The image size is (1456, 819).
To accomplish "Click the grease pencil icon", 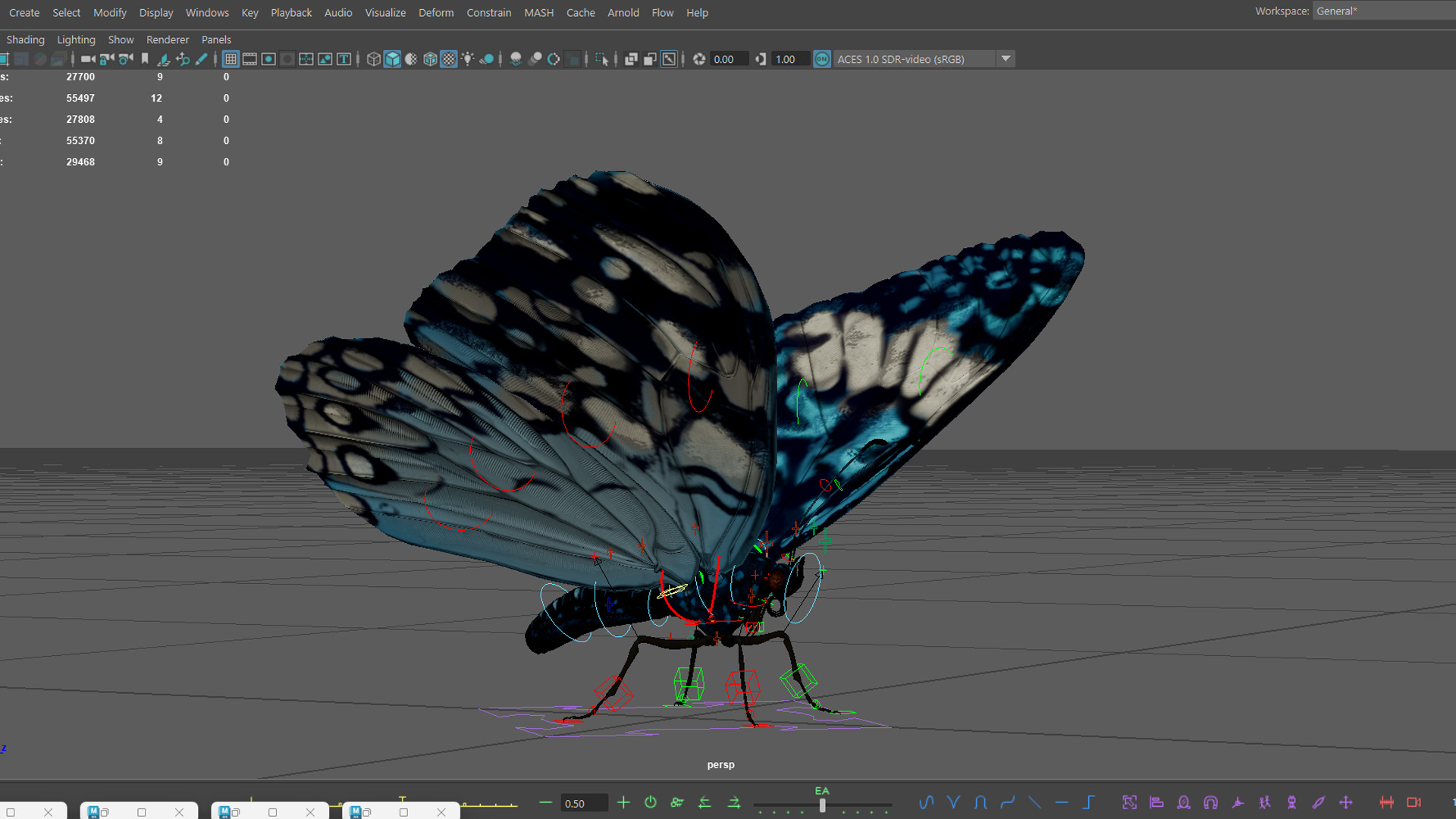I will click(x=202, y=59).
